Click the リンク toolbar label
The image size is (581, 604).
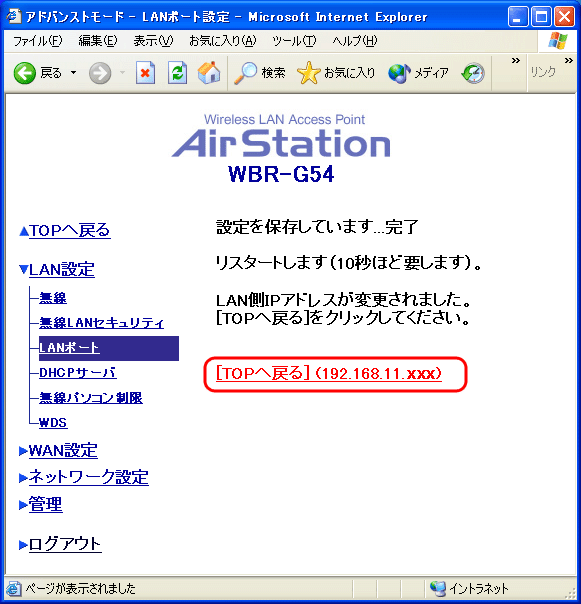click(x=544, y=72)
